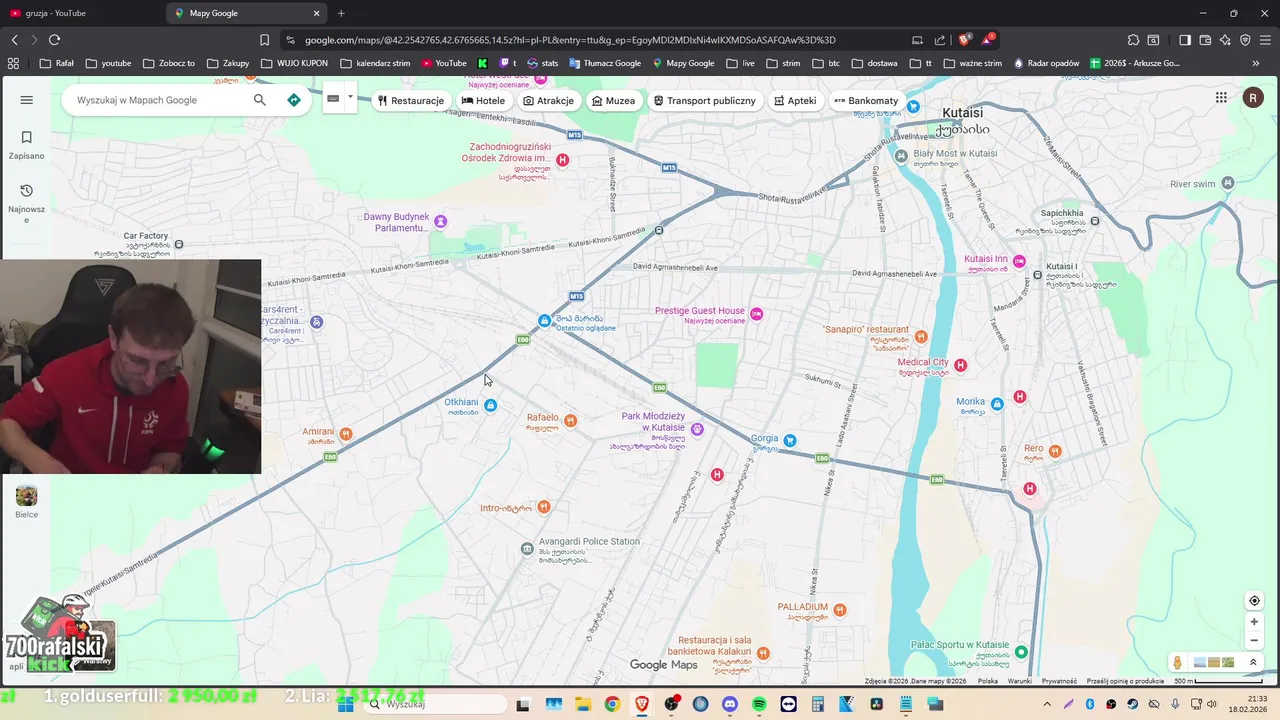1280x720 pixels.
Task: Select the Mapy Google tab
Action: click(247, 13)
